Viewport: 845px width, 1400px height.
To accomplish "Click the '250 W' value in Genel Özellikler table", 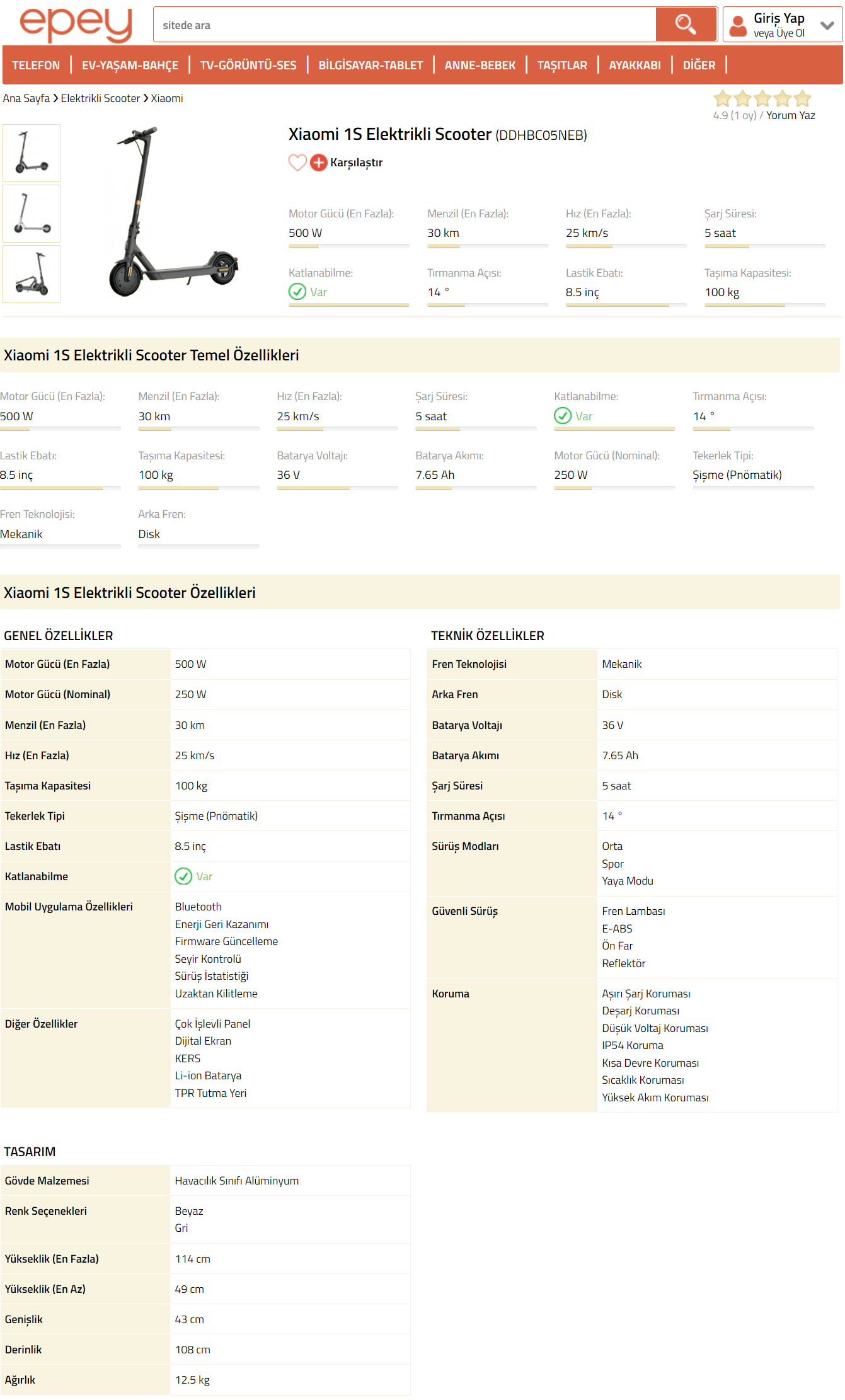I will (190, 694).
